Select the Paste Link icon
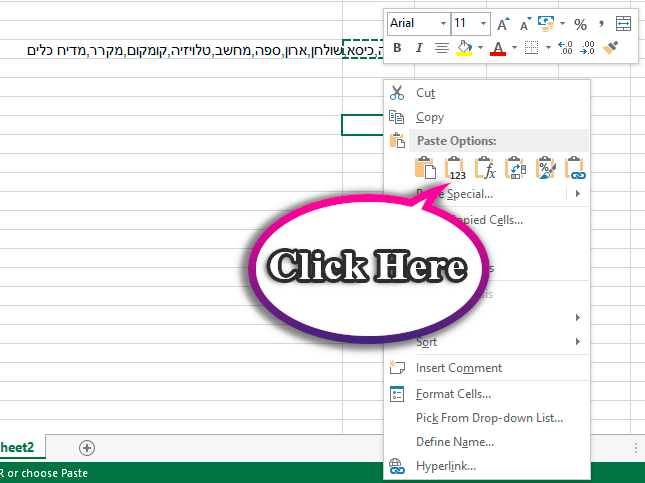Viewport: 645px width, 483px height. pos(576,168)
